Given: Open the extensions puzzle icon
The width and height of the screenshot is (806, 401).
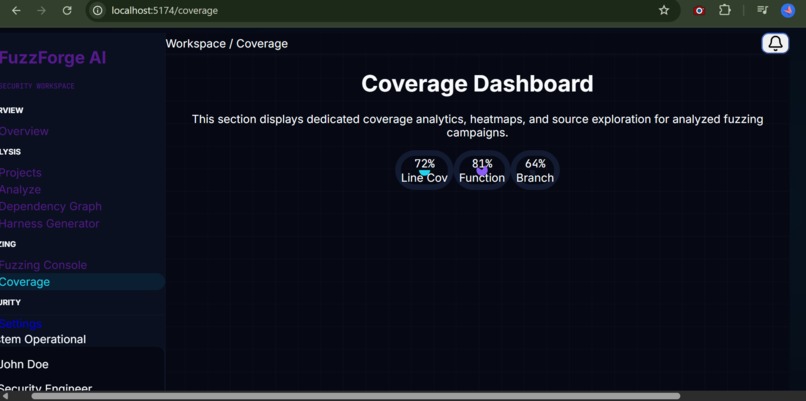Looking at the screenshot, I should tap(724, 10).
